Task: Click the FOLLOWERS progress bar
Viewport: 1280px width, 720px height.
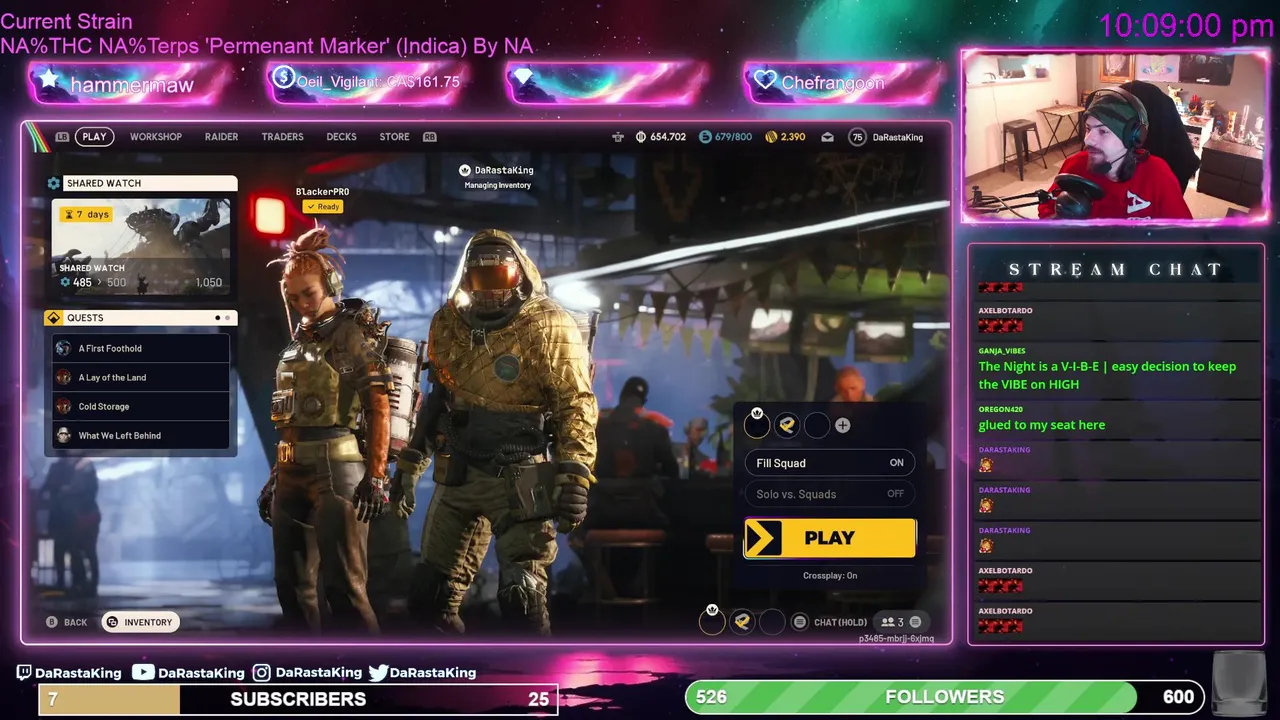Action: point(945,696)
